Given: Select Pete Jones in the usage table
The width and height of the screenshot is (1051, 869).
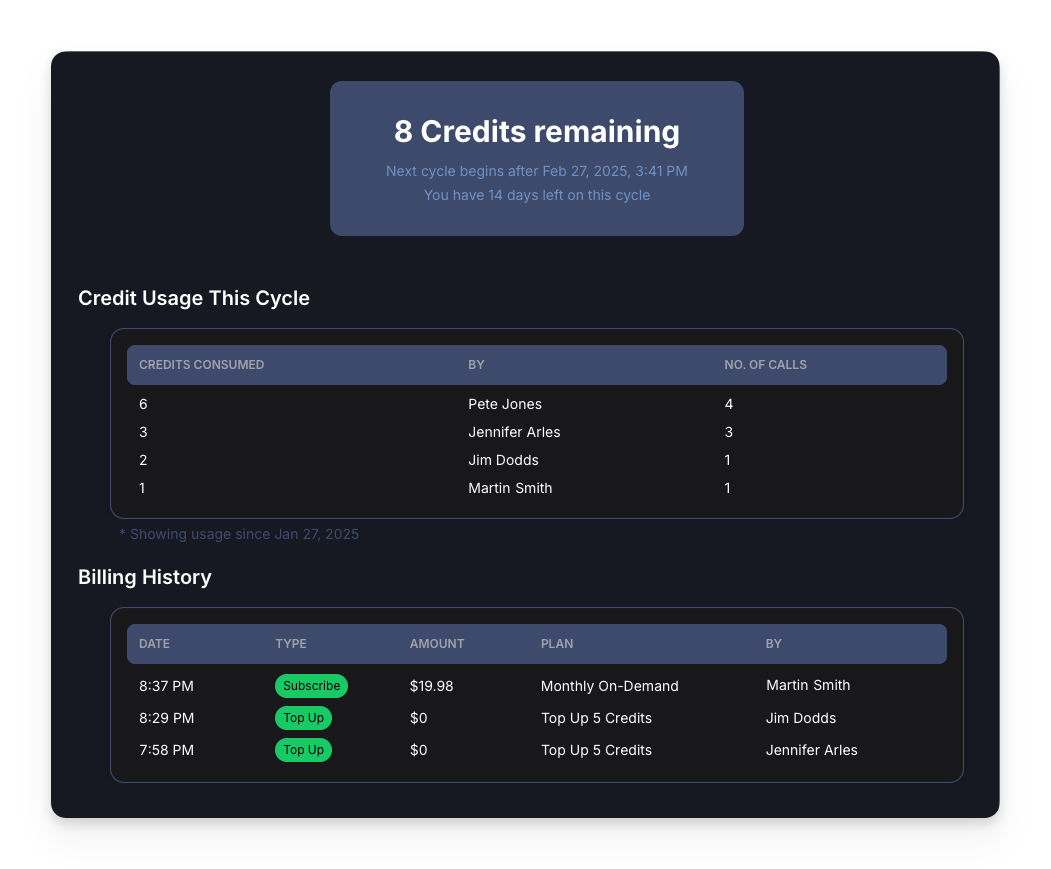Looking at the screenshot, I should (x=504, y=404).
